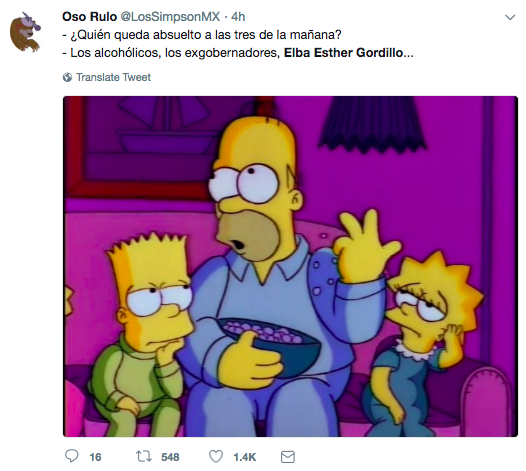The width and height of the screenshot is (526, 471).
Task: Click the 548 retweets count
Action: coord(170,457)
